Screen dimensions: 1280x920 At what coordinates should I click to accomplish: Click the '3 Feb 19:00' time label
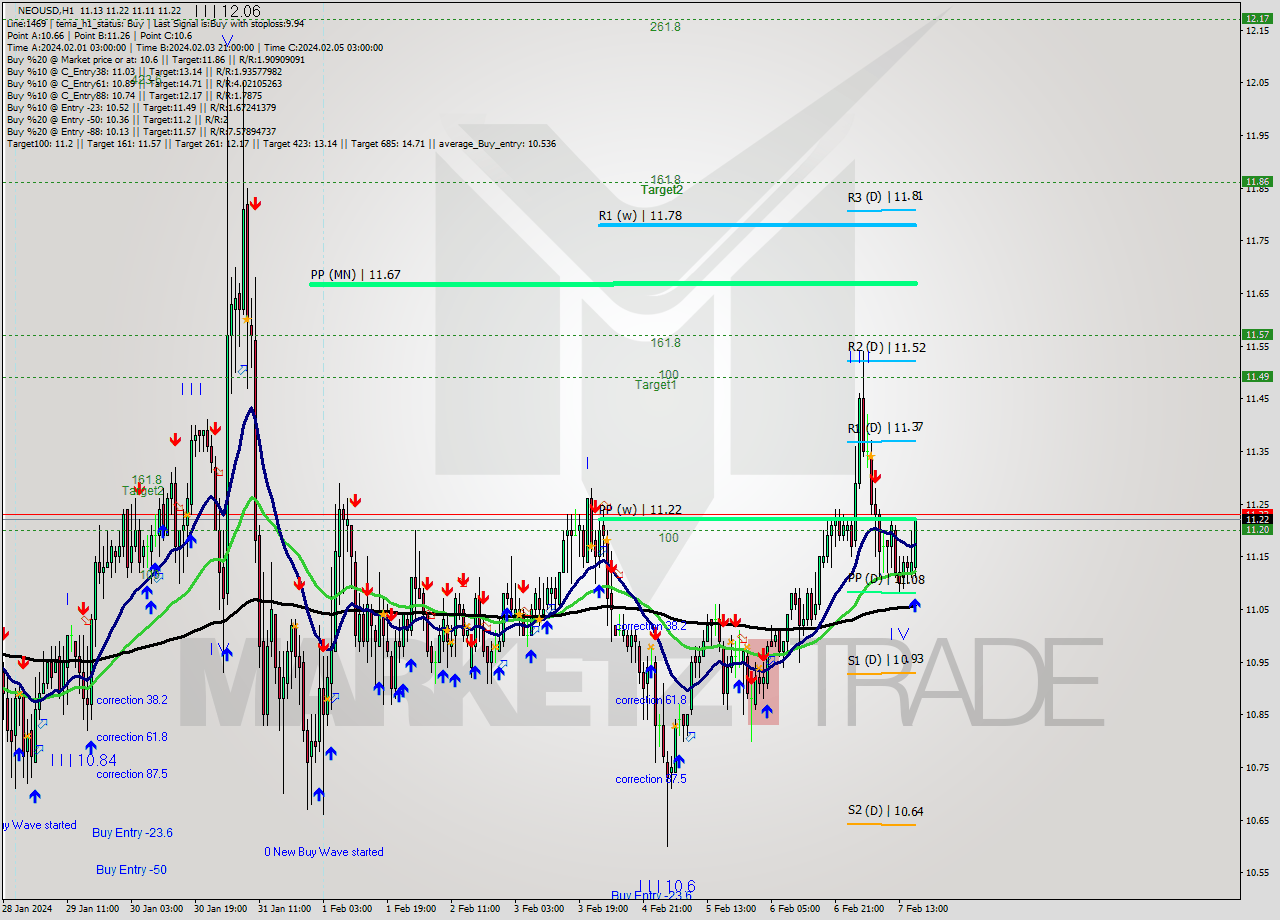pos(604,909)
